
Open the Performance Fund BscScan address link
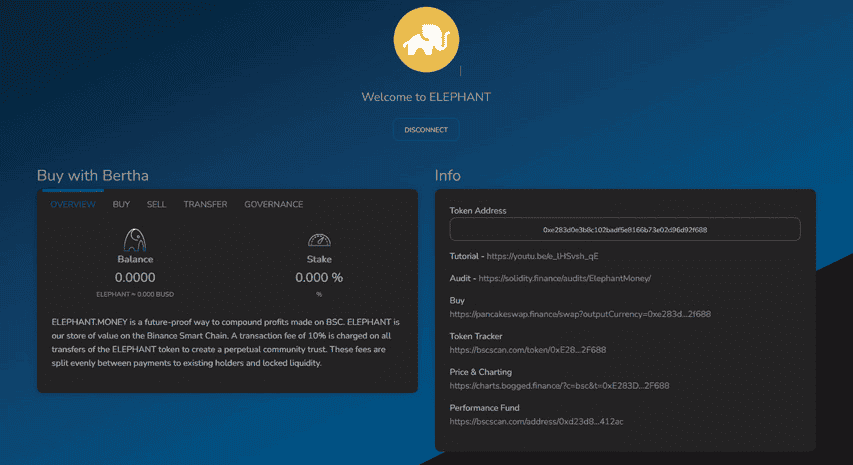tap(536, 422)
